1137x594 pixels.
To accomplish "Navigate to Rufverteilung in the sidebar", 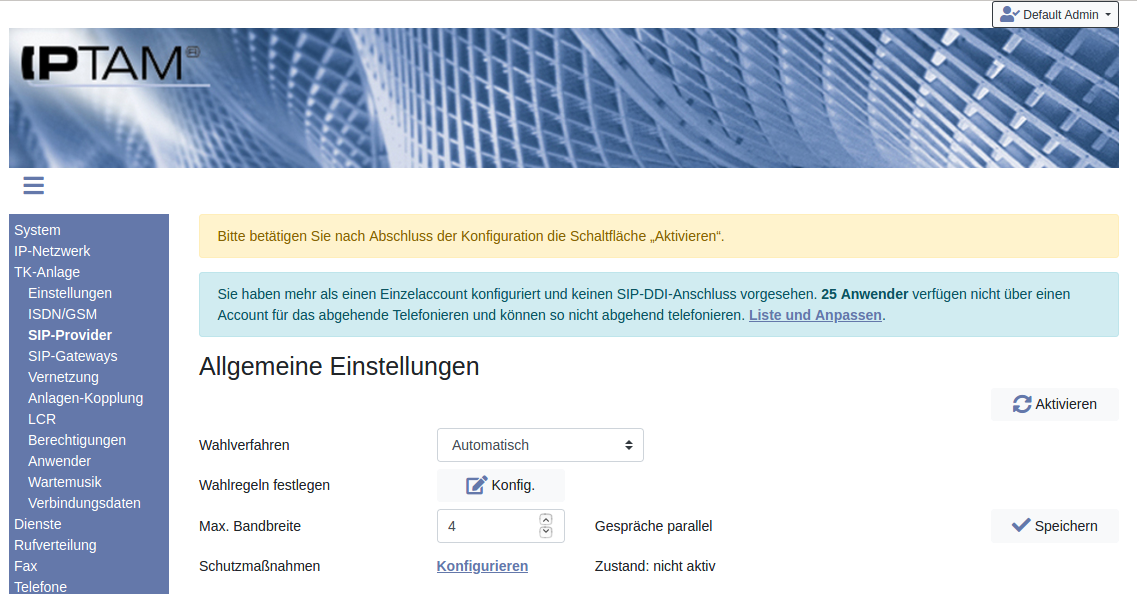I will pyautogui.click(x=55, y=545).
